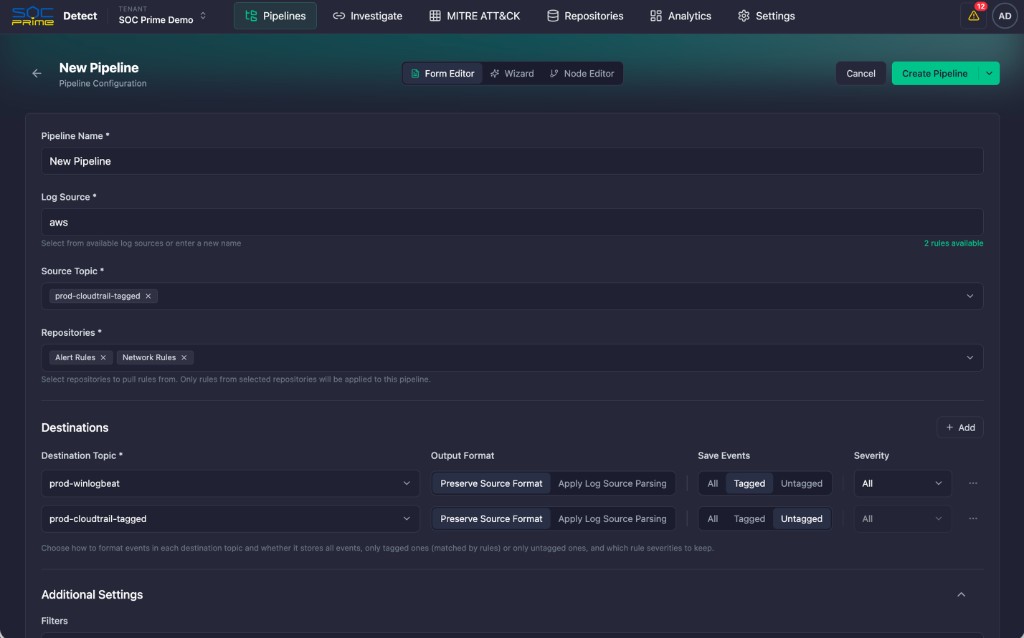Collapse the Additional Settings section
The height and width of the screenshot is (638, 1024).
[961, 595]
